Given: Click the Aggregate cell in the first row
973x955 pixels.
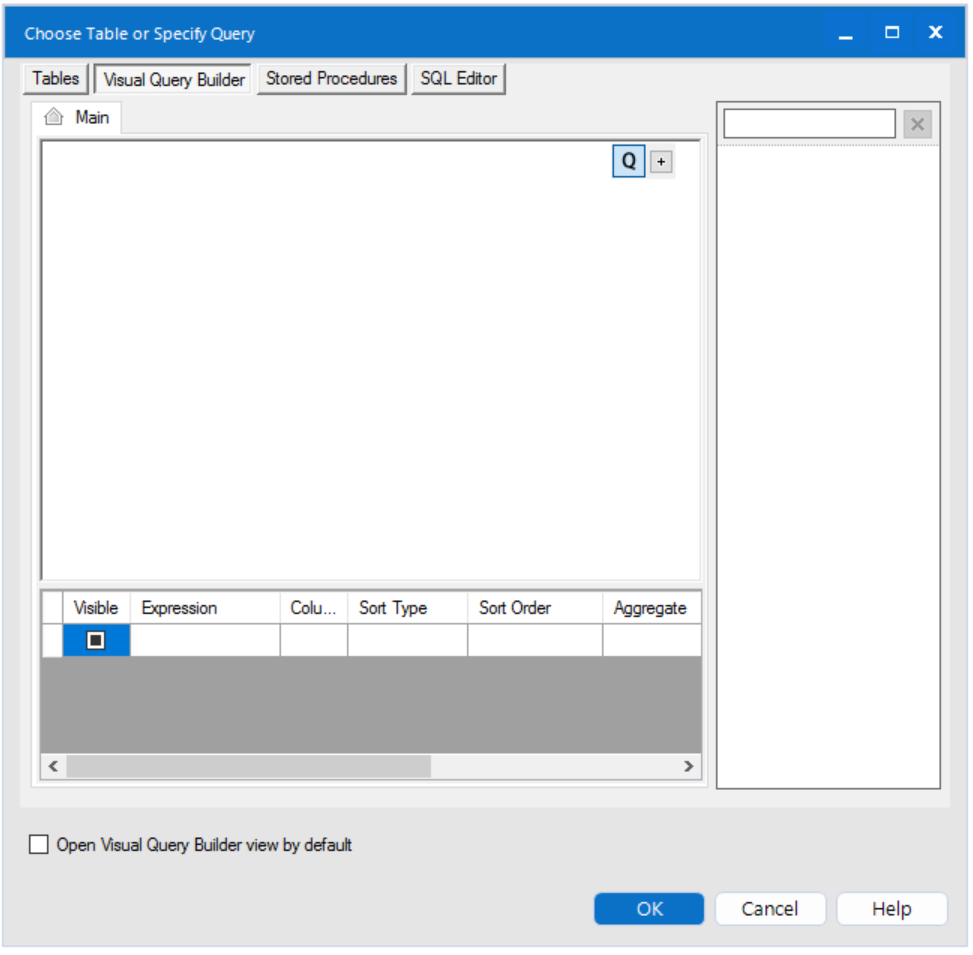Looking at the screenshot, I should click(651, 641).
